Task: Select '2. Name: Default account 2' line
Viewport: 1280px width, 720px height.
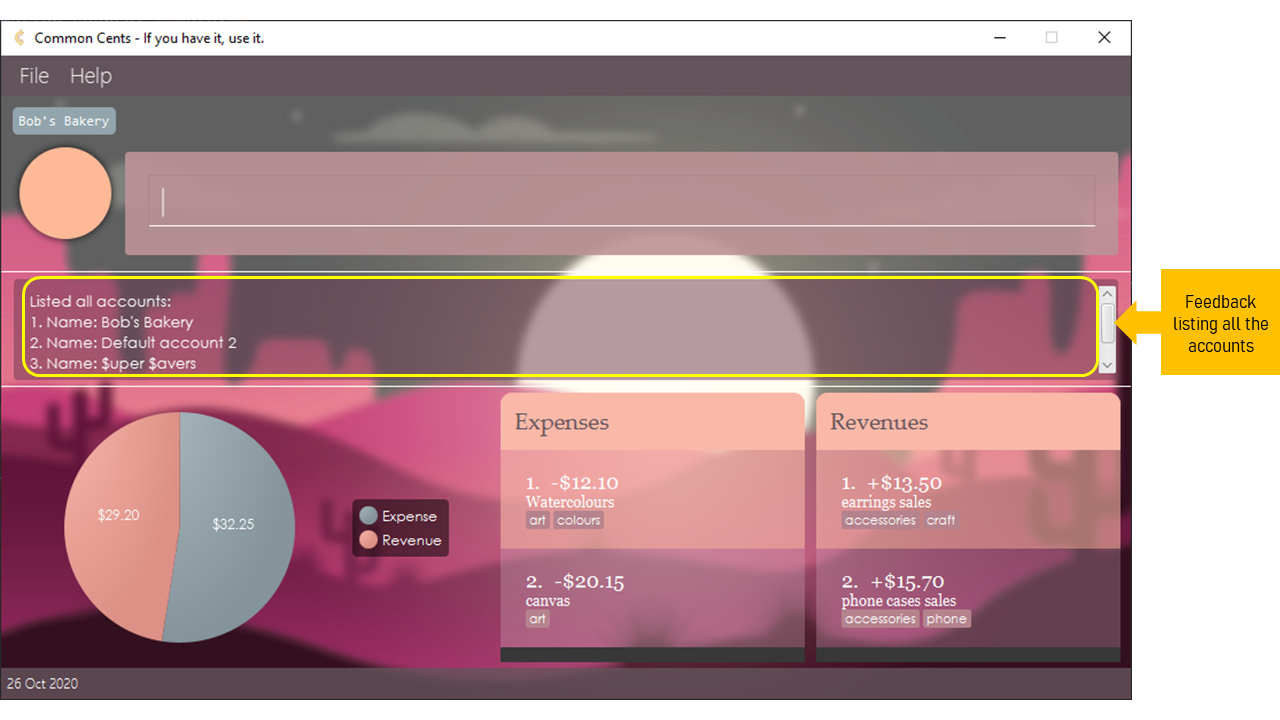Action: click(133, 343)
